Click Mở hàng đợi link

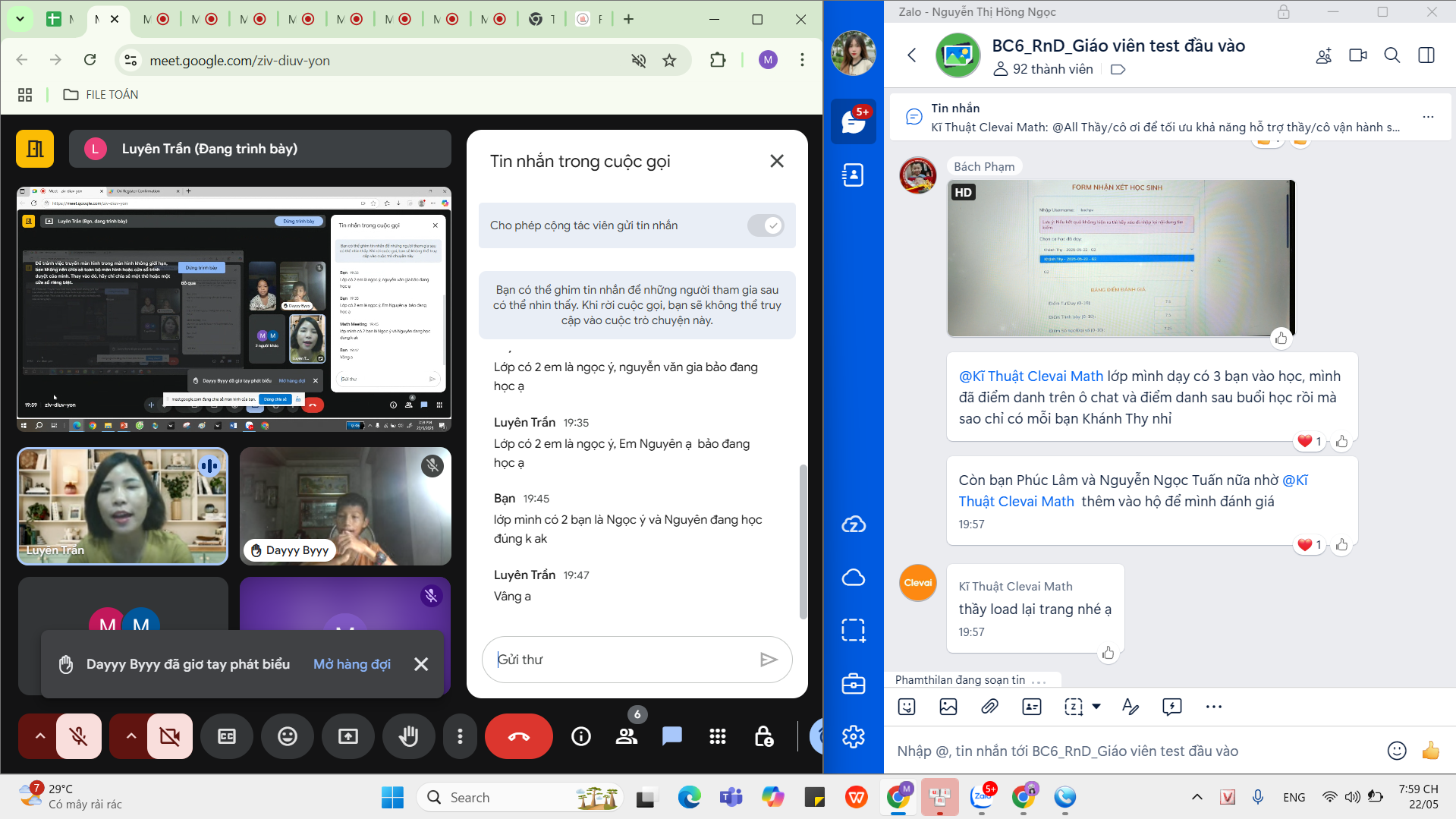pos(352,664)
